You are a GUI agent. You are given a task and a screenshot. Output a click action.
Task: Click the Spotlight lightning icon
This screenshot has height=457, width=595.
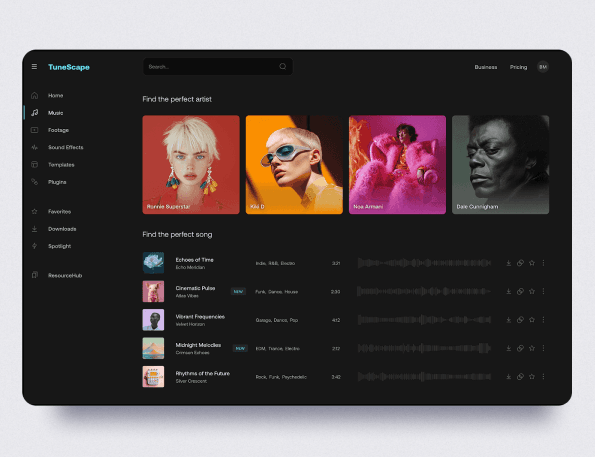pos(35,246)
